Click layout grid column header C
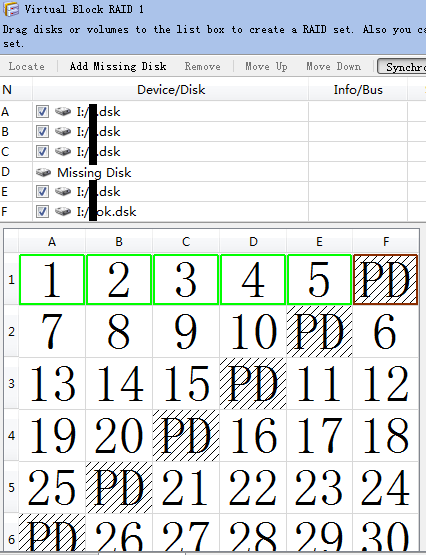 point(186,242)
